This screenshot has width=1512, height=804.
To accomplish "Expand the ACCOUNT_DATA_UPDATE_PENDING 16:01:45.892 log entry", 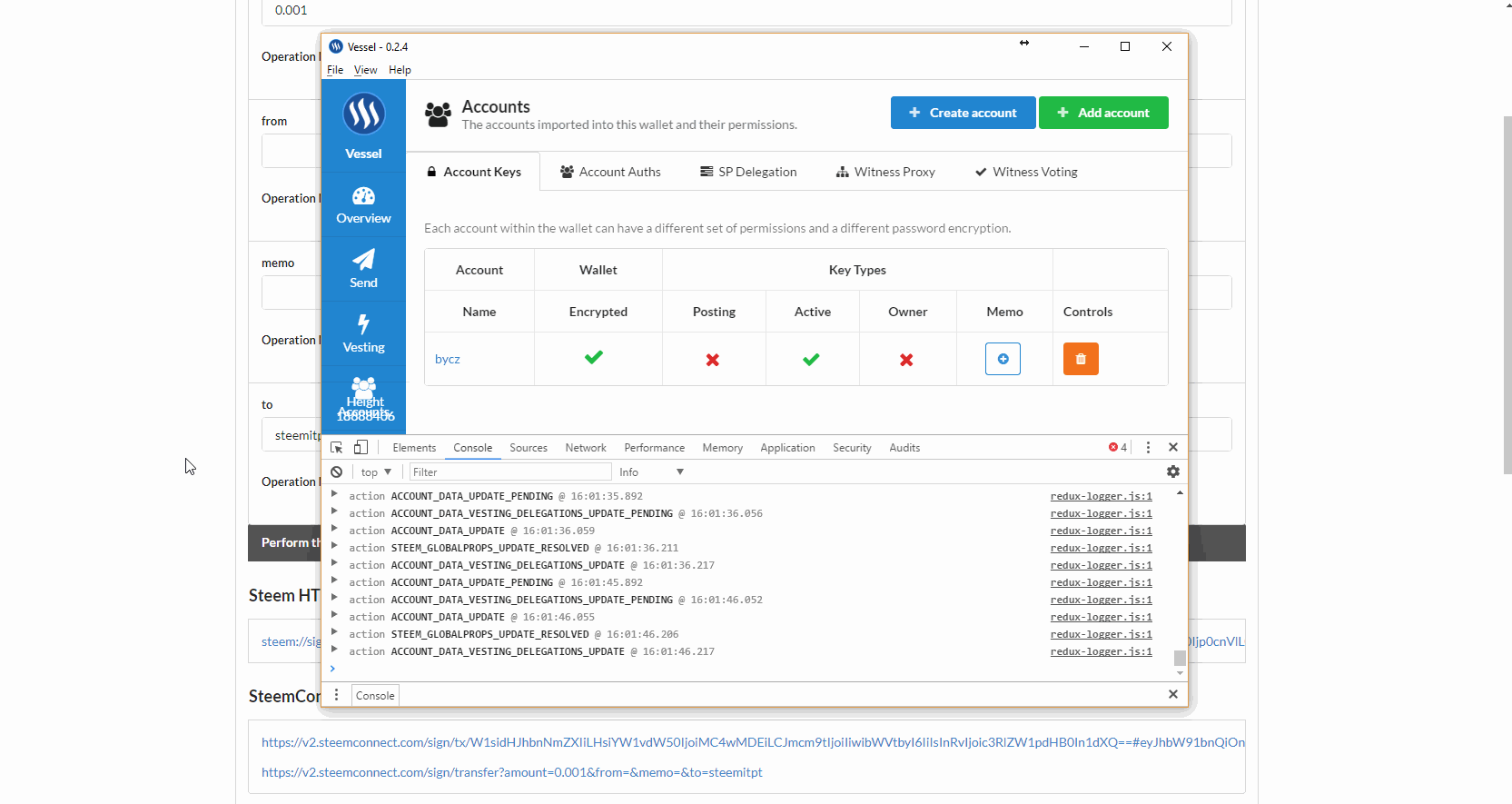I will click(334, 581).
